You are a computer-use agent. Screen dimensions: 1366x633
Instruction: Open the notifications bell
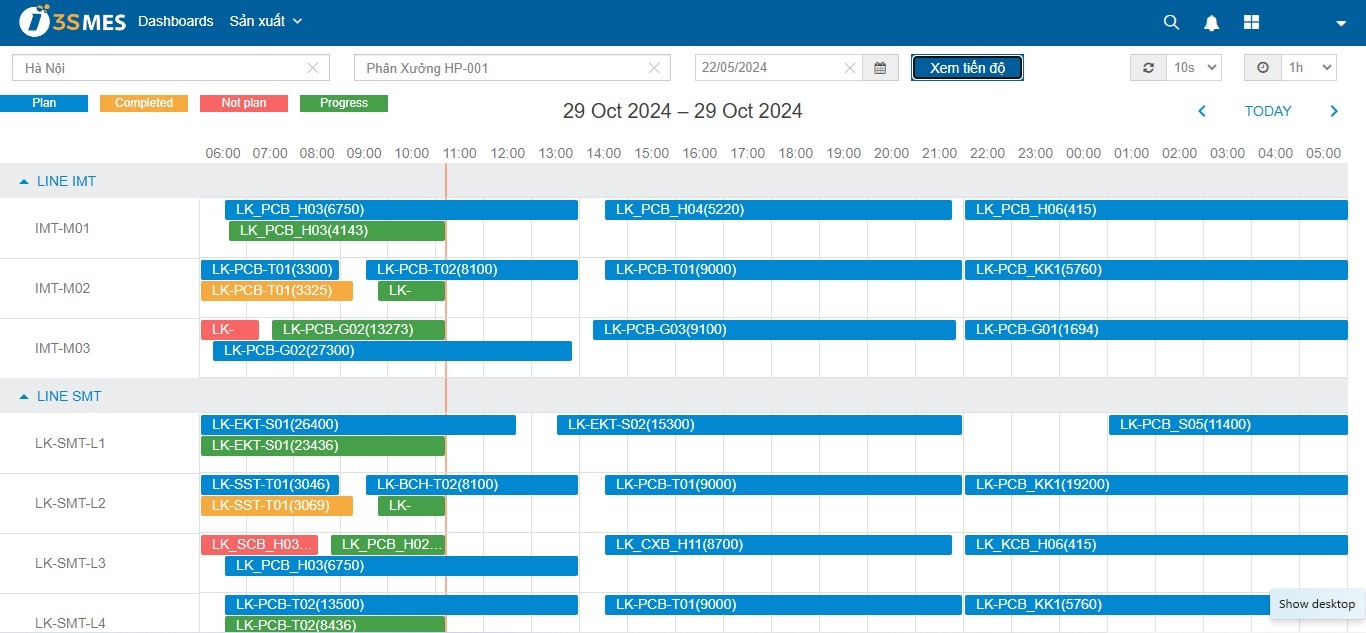click(x=1211, y=22)
